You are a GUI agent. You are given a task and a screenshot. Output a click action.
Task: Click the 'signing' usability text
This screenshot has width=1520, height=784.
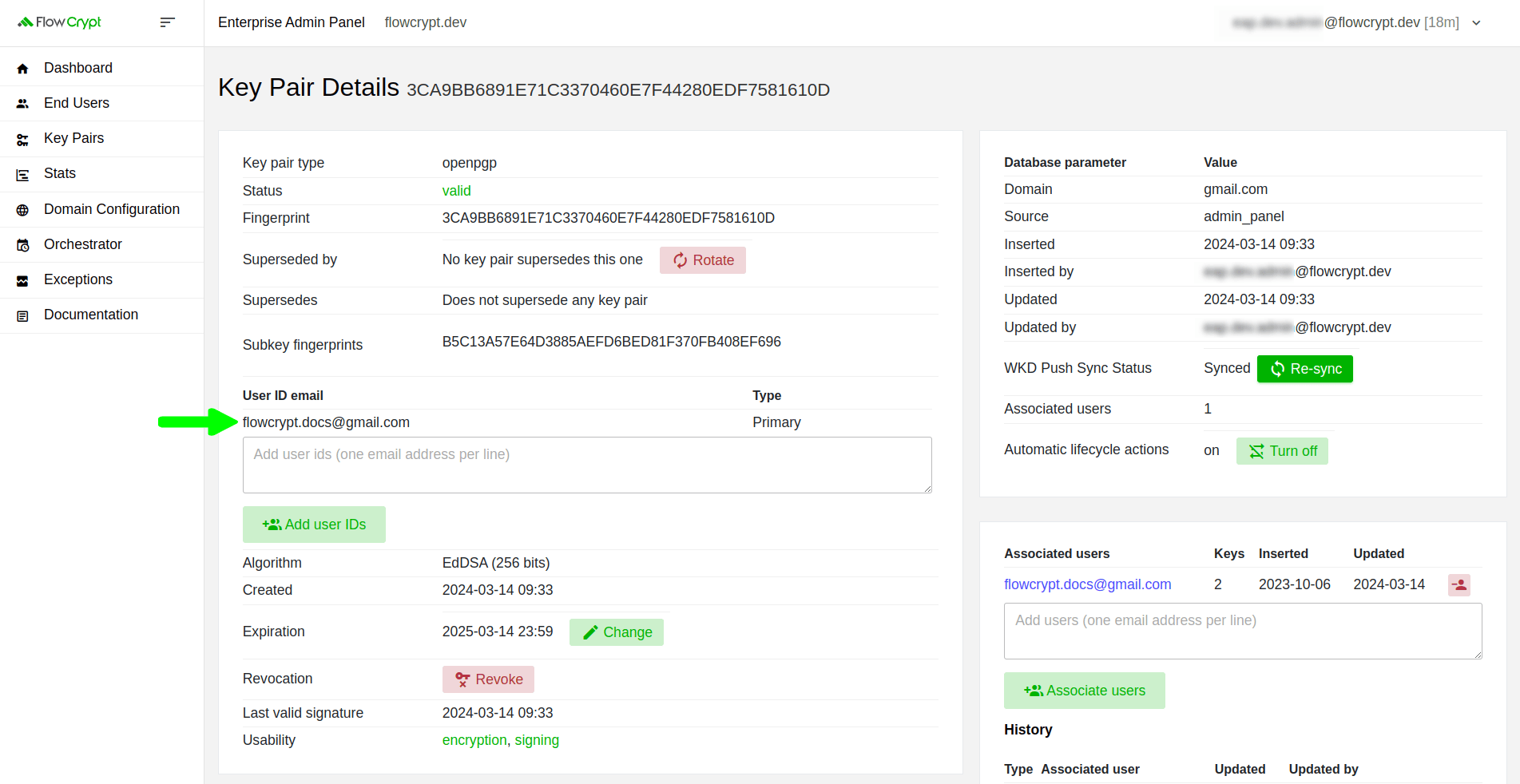point(537,740)
